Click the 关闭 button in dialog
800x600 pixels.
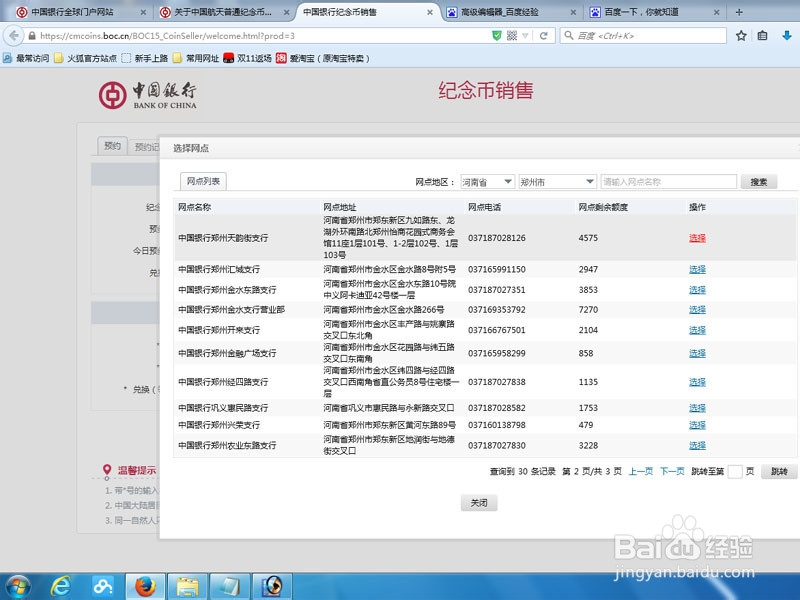pyautogui.click(x=479, y=503)
